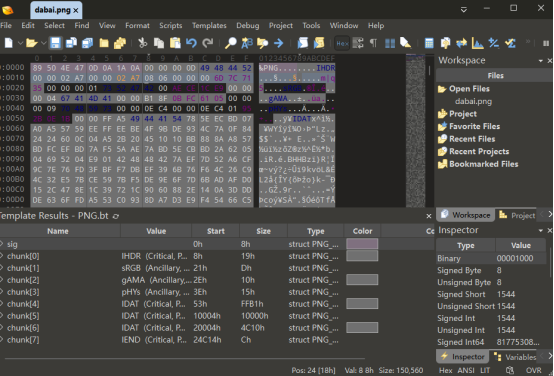This screenshot has width=554, height=376.
Task: Click the Paste clipboard icon
Action: (175, 43)
